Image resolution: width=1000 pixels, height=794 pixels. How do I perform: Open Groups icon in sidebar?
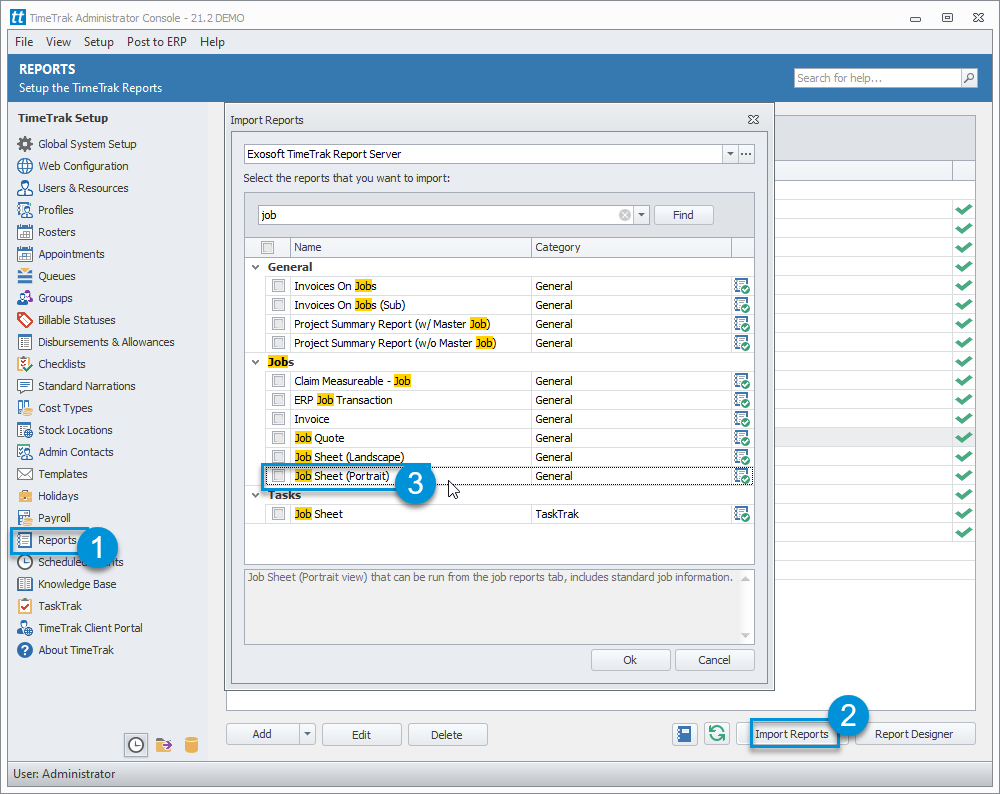[x=25, y=298]
